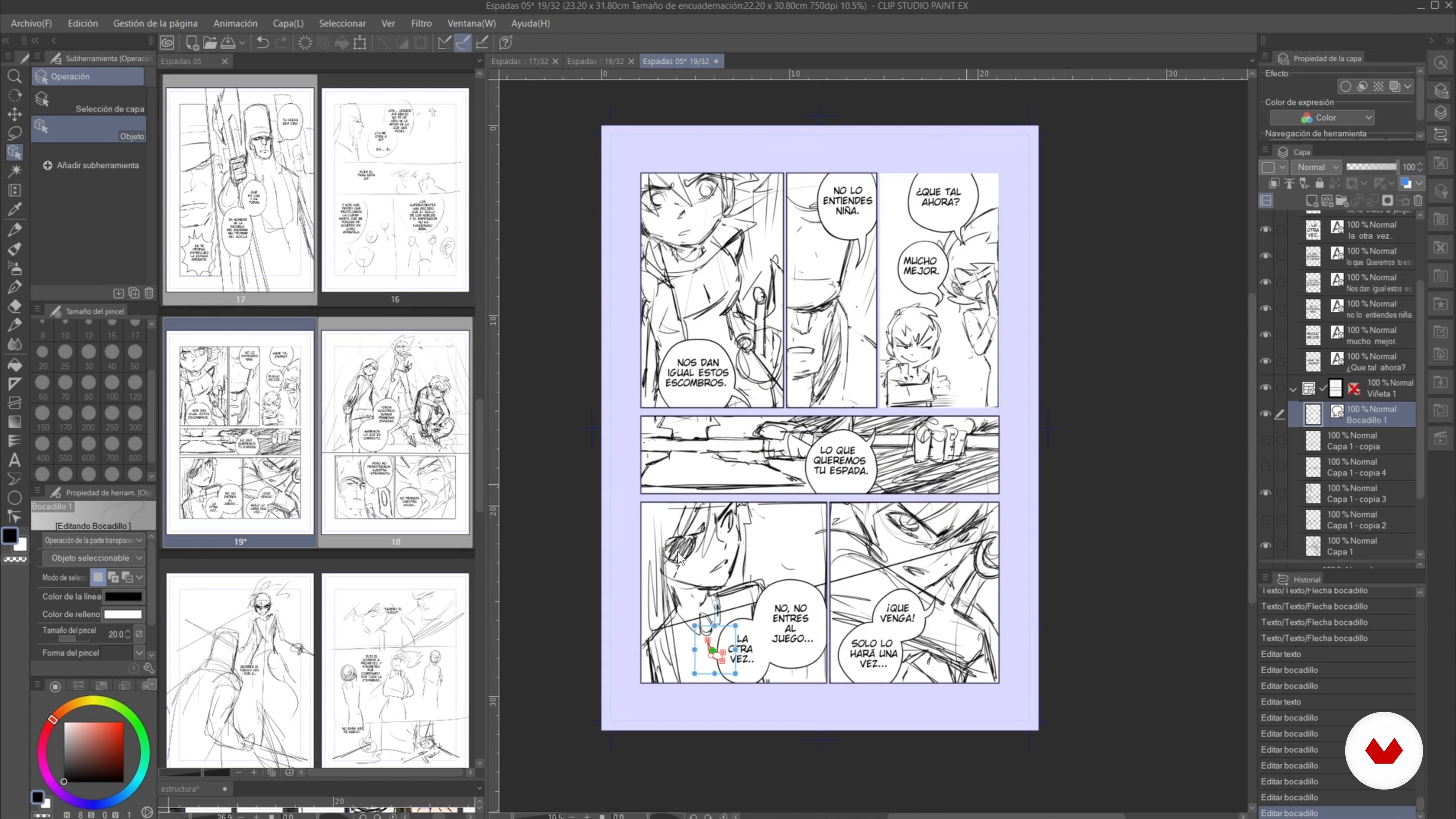Open the Filtro menu
1456x819 pixels.
pos(421,23)
